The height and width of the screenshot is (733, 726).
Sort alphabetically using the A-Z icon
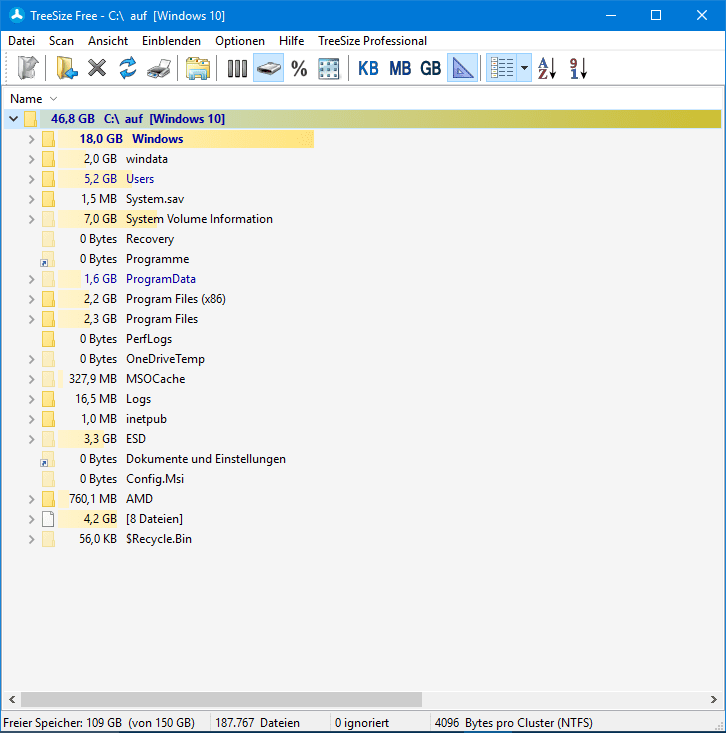(547, 68)
